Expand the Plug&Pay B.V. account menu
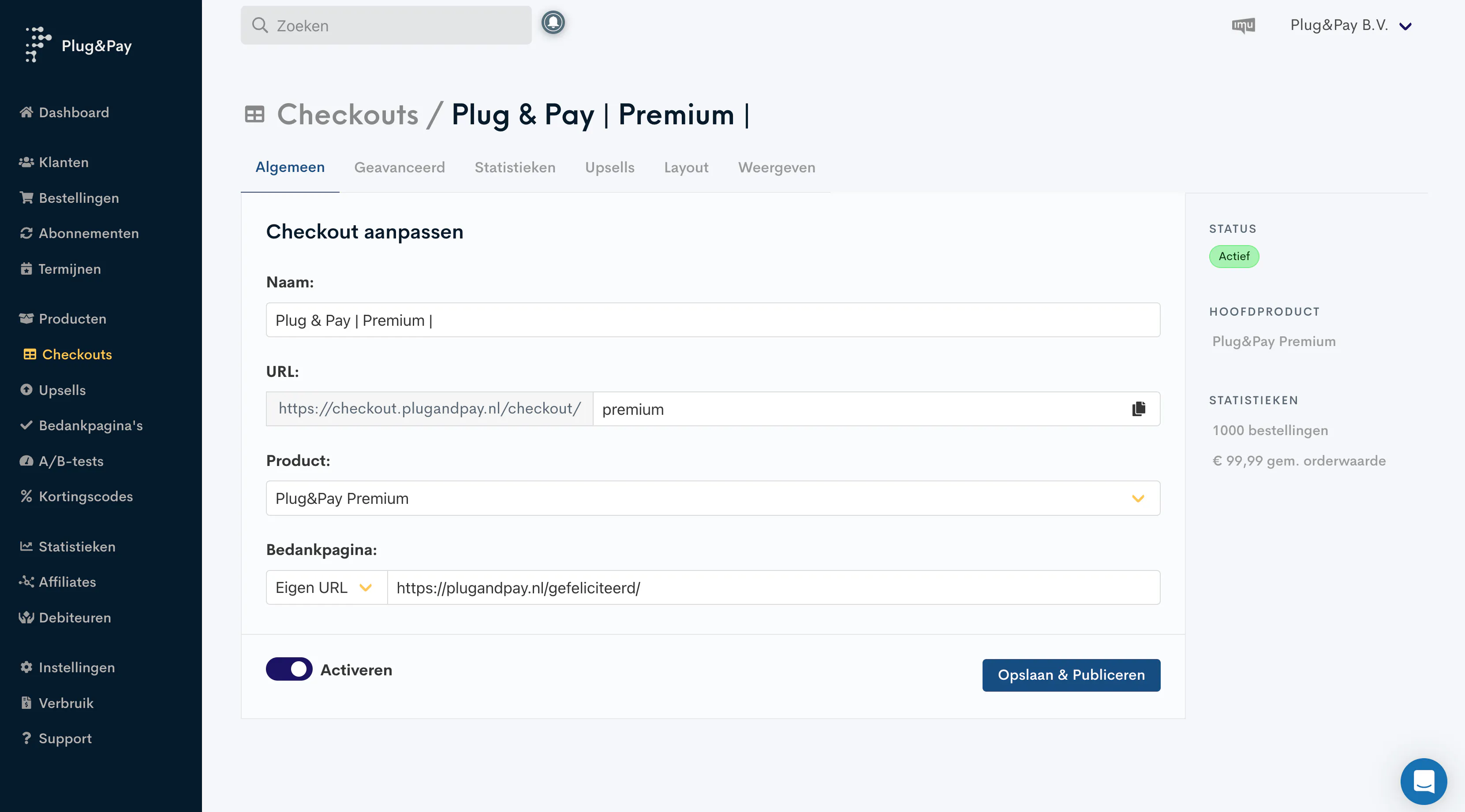This screenshot has width=1465, height=812. pos(1350,26)
